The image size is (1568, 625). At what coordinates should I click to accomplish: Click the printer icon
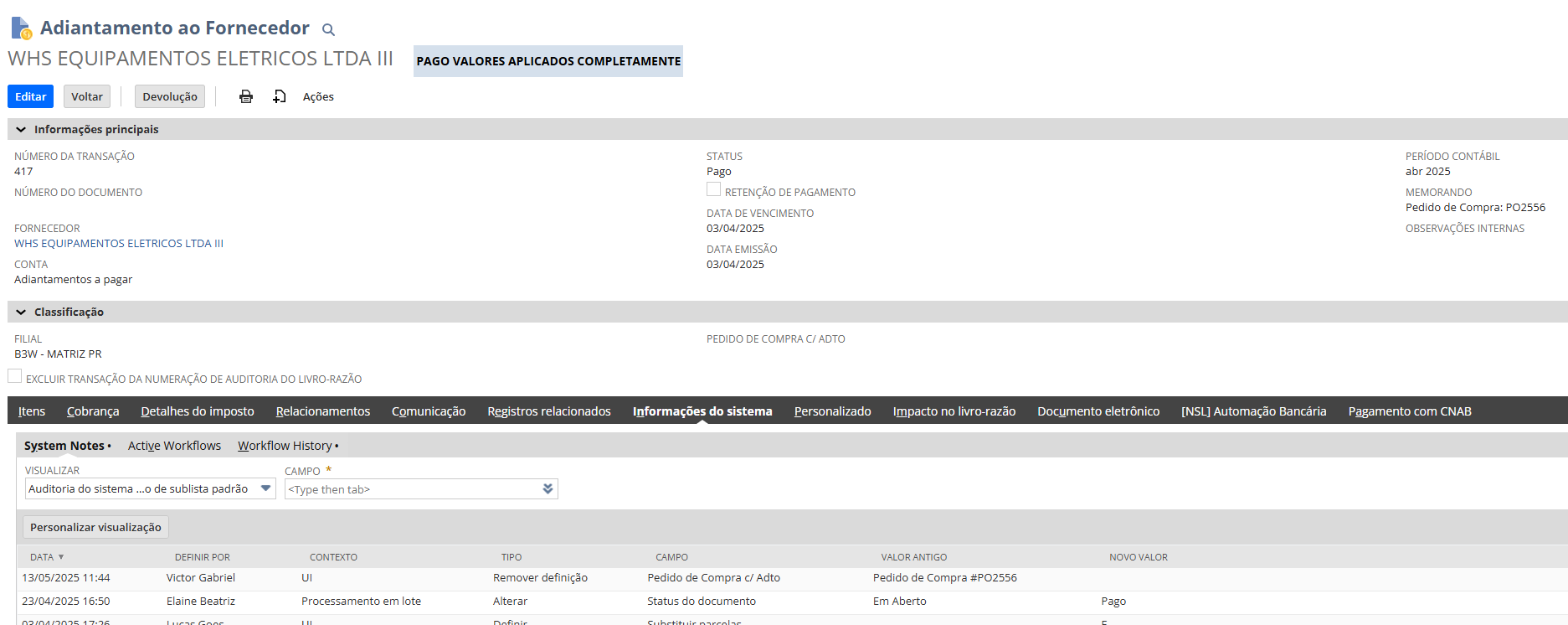[x=246, y=96]
